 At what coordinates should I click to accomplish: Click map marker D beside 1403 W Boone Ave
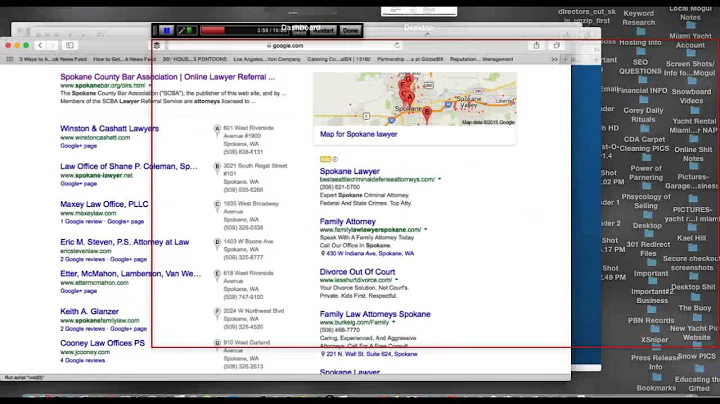point(217,243)
